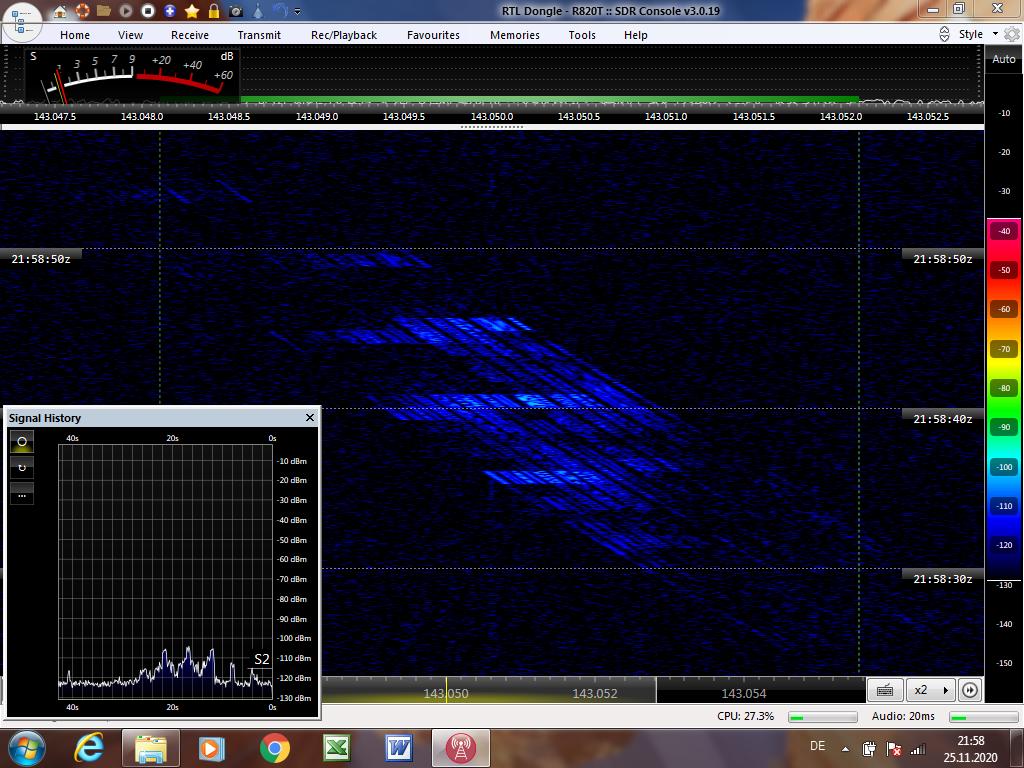
Task: Open the Rec/Playback ribbon tab
Action: click(x=344, y=35)
